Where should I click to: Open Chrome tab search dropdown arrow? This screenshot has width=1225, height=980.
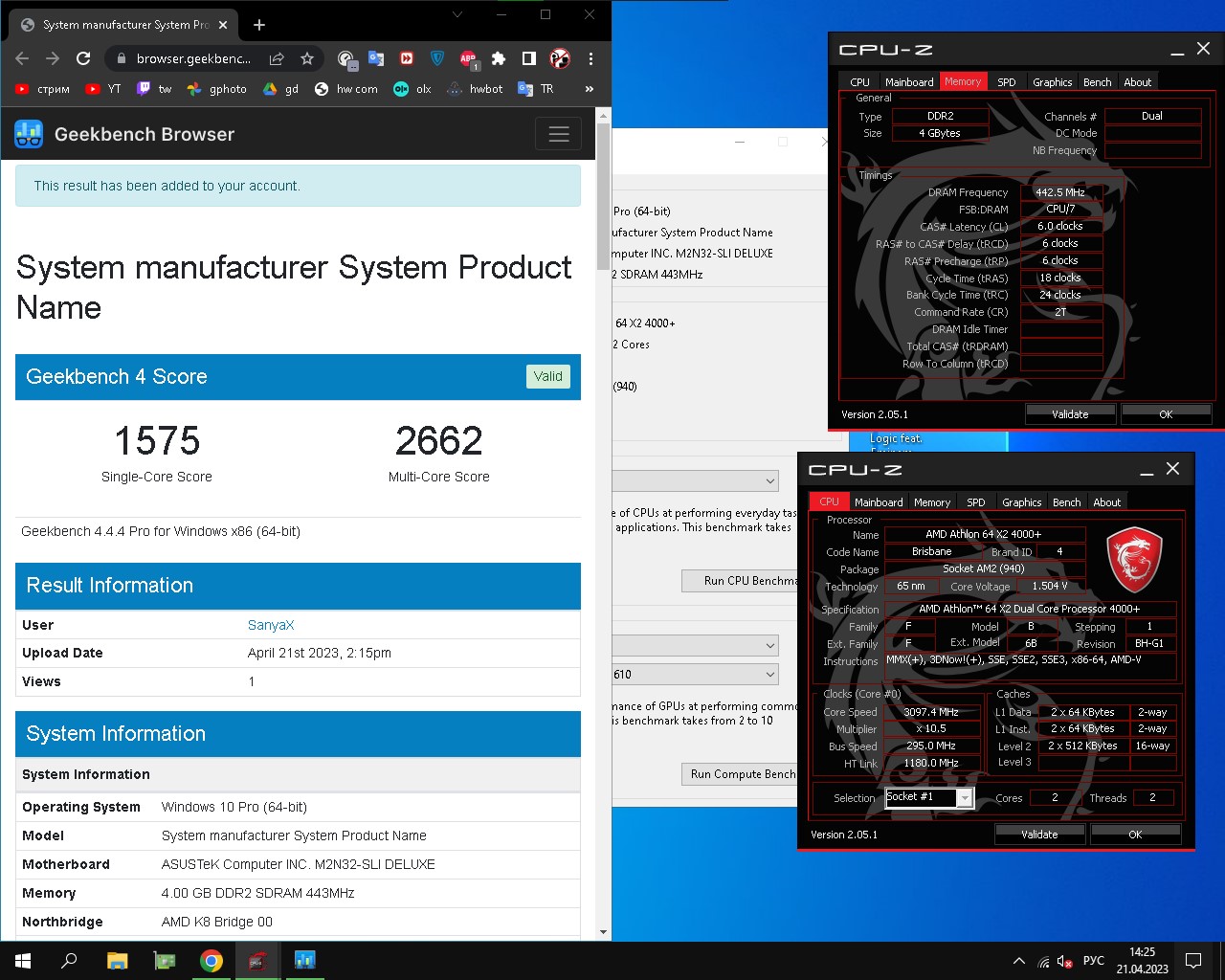457,14
